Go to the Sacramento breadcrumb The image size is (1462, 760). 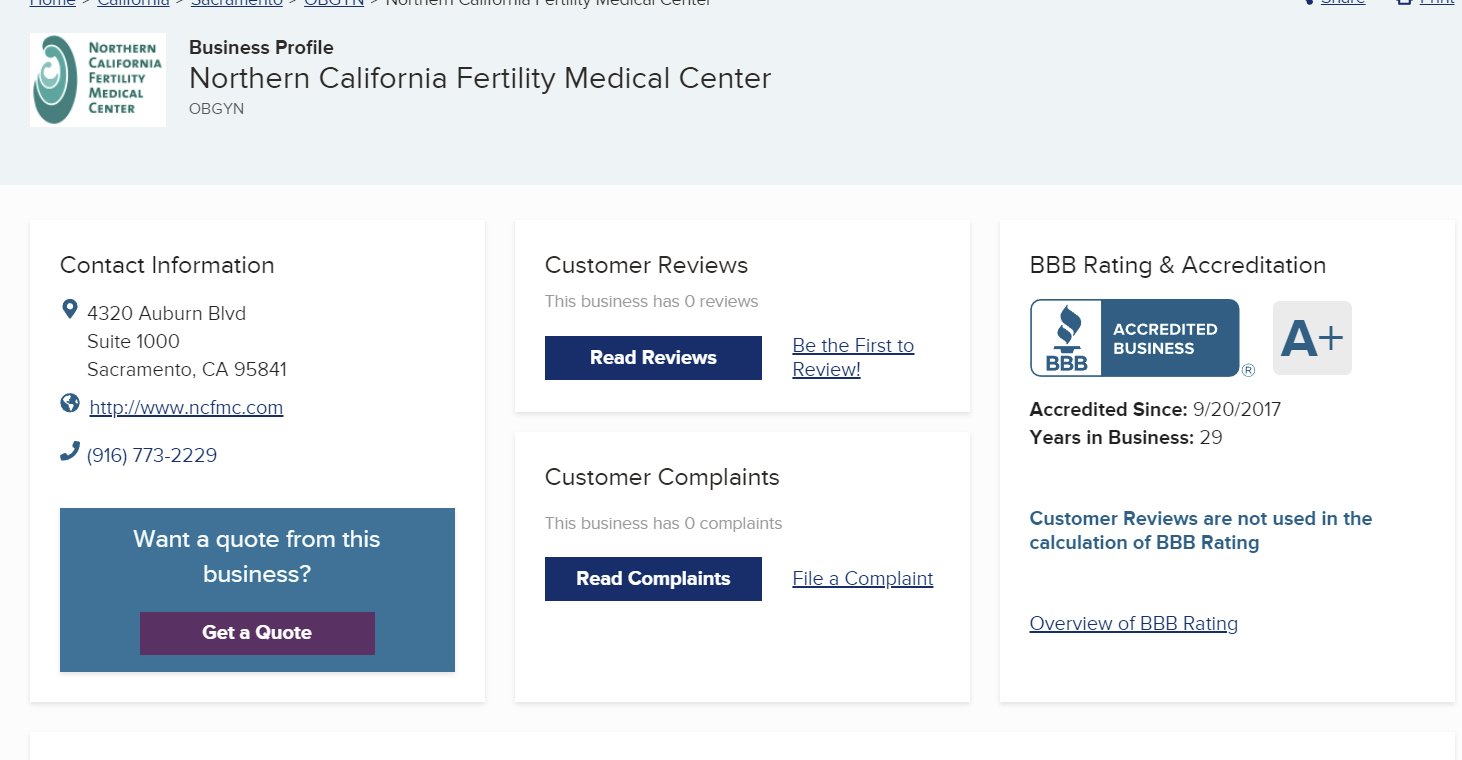coord(236,3)
